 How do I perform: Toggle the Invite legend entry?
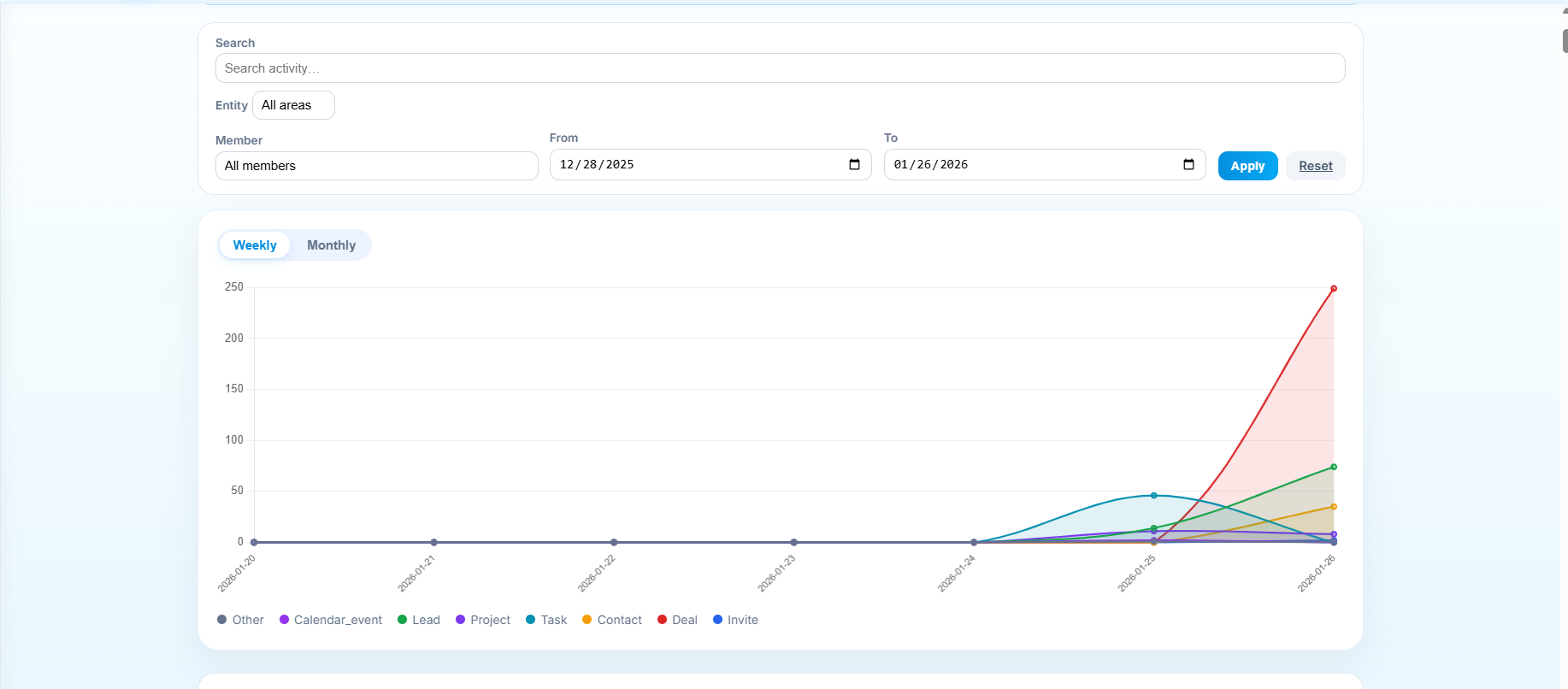click(735, 620)
